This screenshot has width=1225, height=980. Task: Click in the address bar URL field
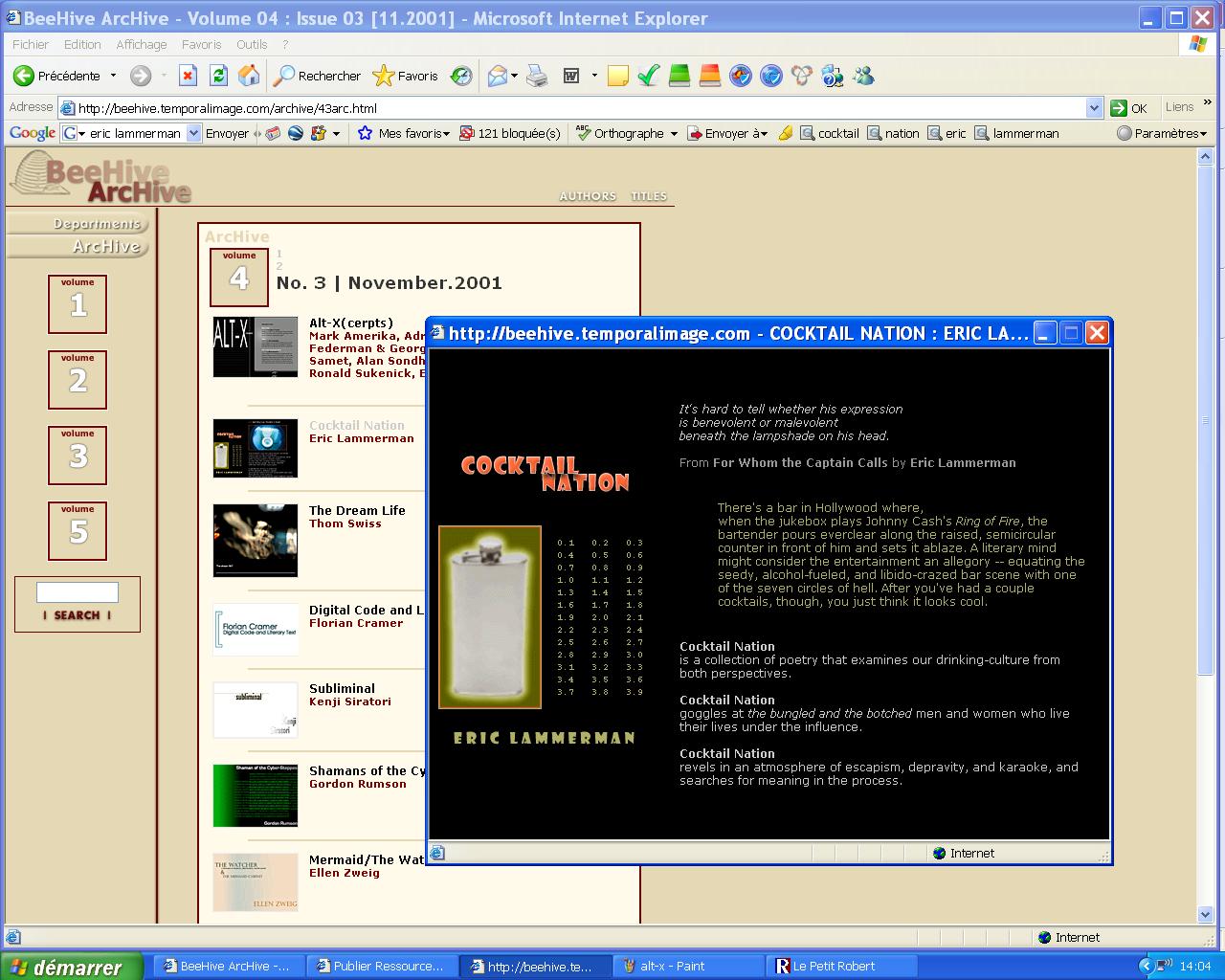tap(571, 108)
